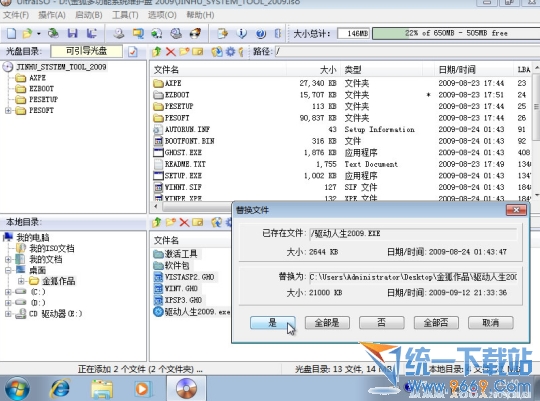Click the up-folder arrow in the disc pane
This screenshot has height=401, width=540.
click(157, 52)
